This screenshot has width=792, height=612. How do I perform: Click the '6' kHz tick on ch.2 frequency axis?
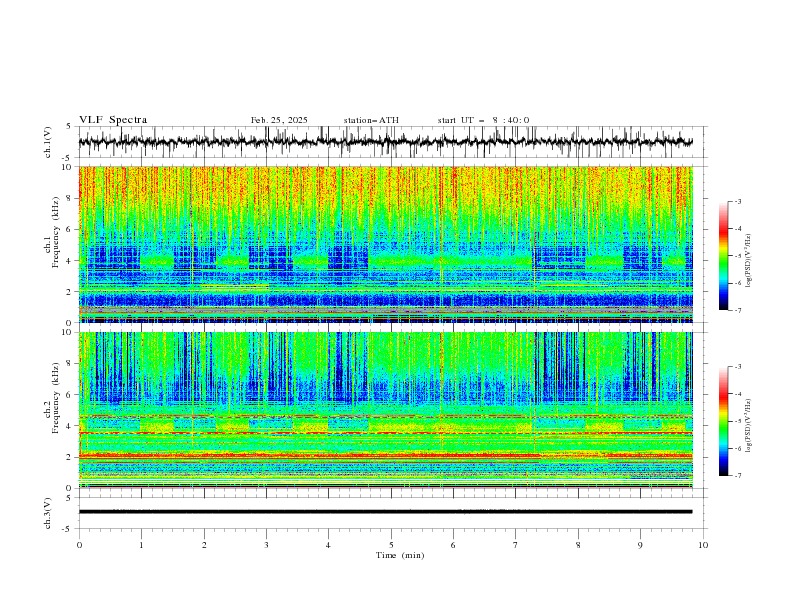tap(70, 395)
